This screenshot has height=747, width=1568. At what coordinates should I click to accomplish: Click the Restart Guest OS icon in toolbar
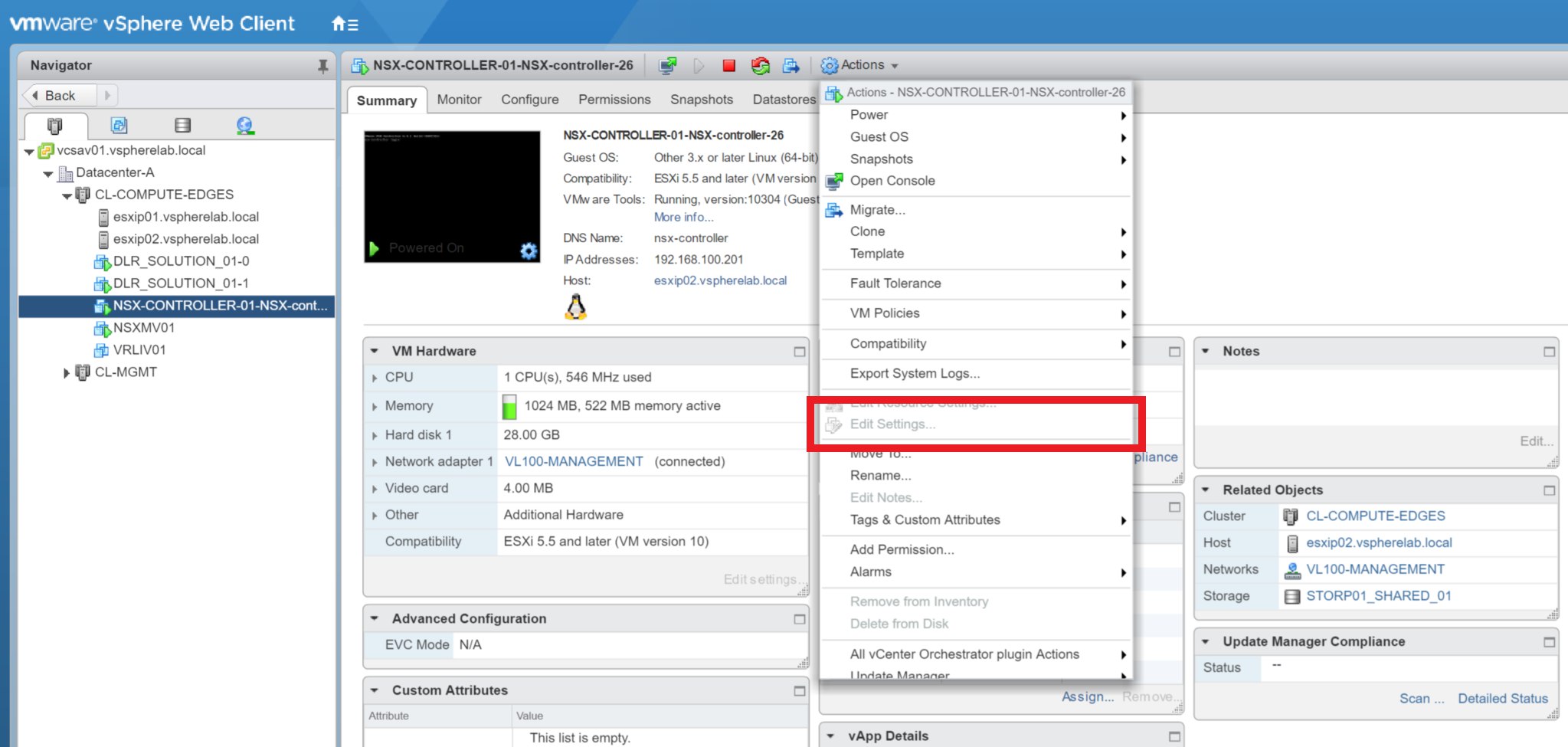[x=760, y=66]
